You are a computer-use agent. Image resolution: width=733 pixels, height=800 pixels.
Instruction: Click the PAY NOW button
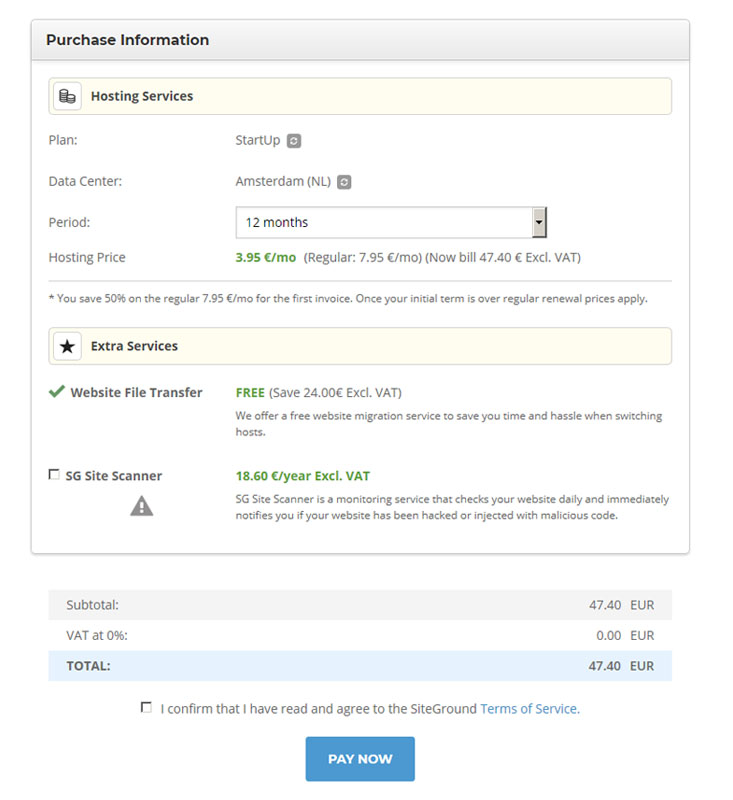360,759
